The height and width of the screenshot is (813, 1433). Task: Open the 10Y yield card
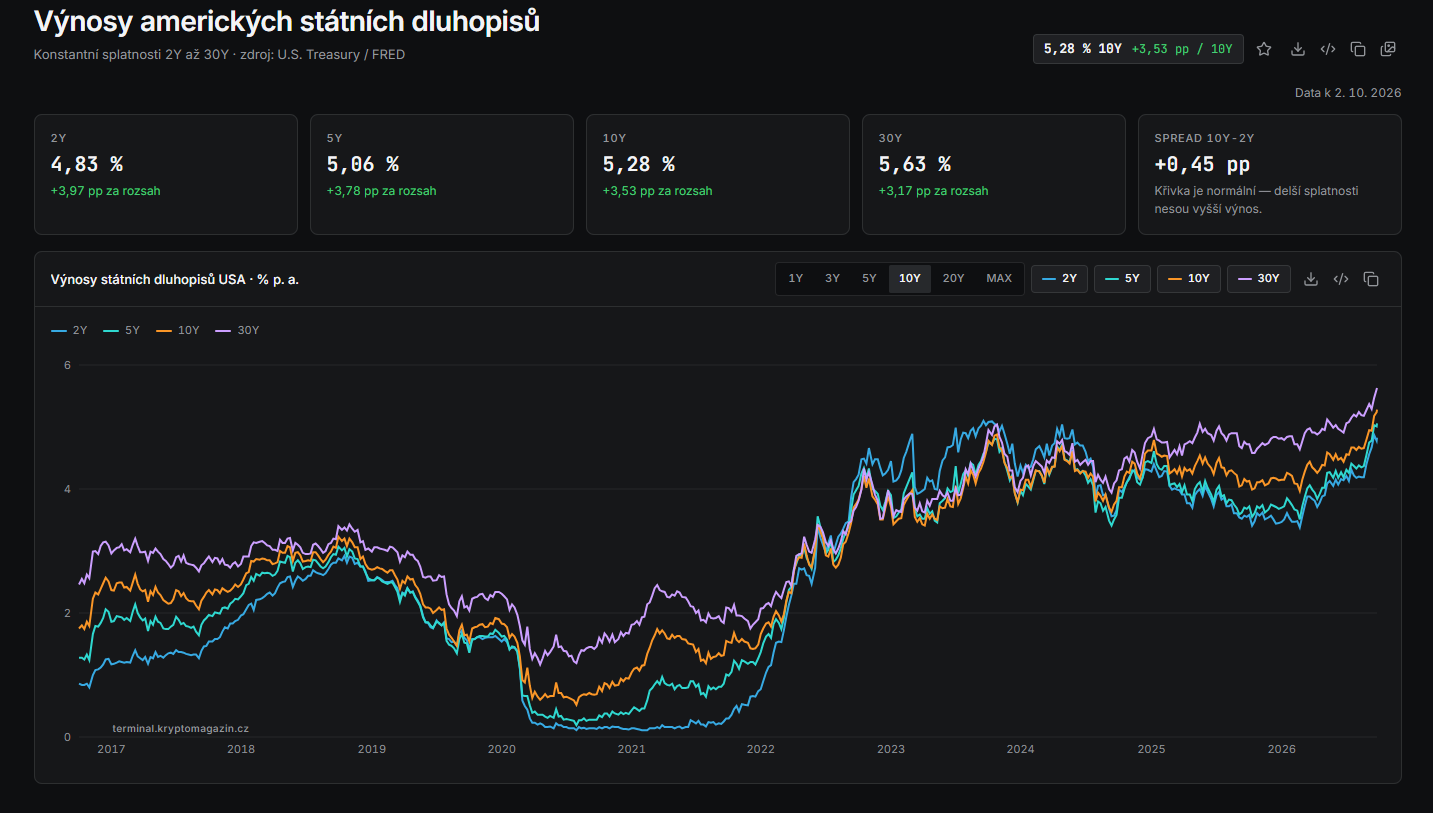(718, 174)
